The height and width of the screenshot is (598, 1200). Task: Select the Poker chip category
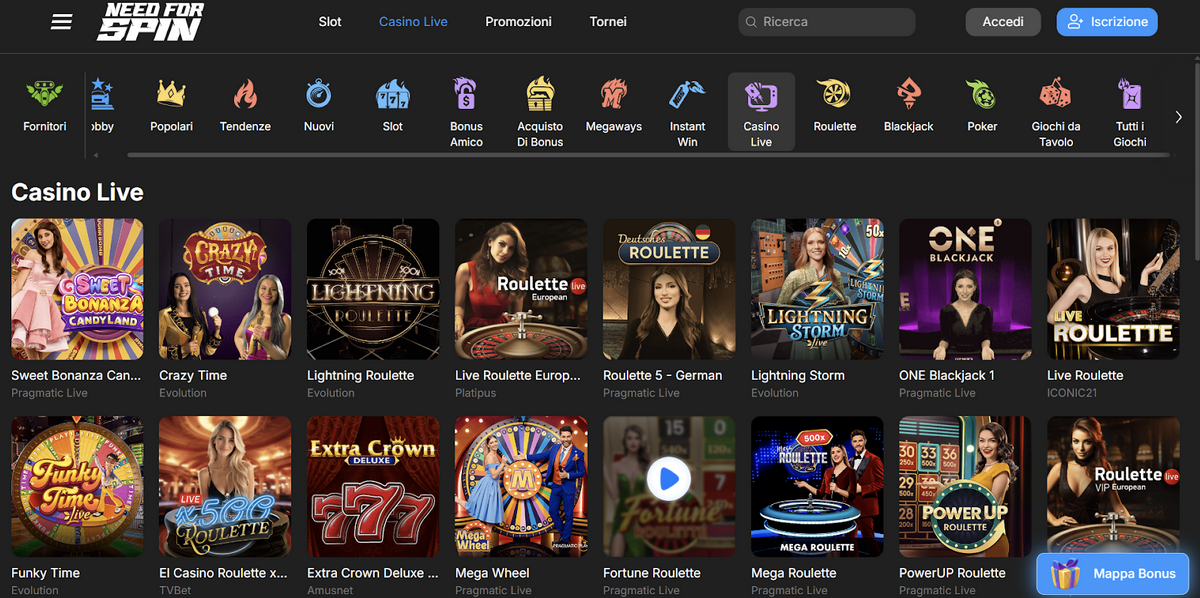[982, 106]
